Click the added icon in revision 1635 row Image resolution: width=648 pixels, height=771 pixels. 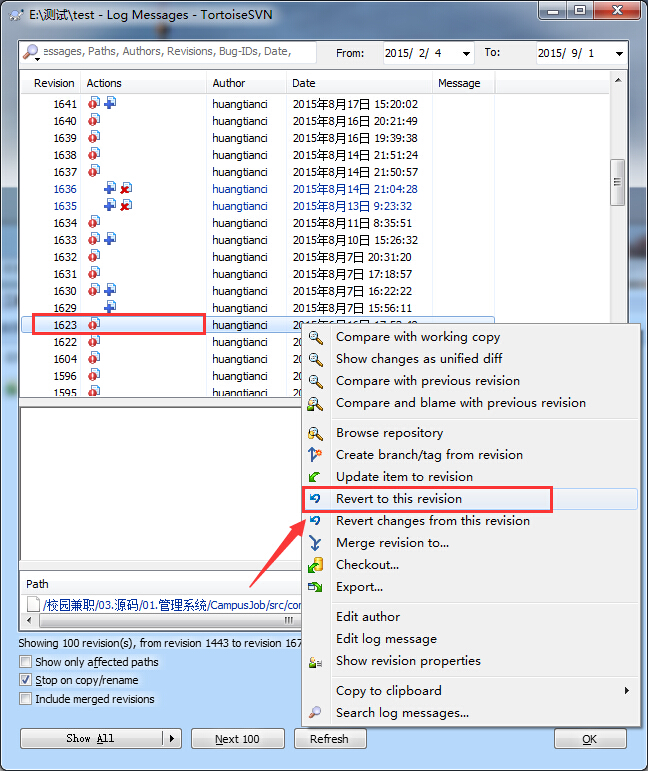click(110, 205)
